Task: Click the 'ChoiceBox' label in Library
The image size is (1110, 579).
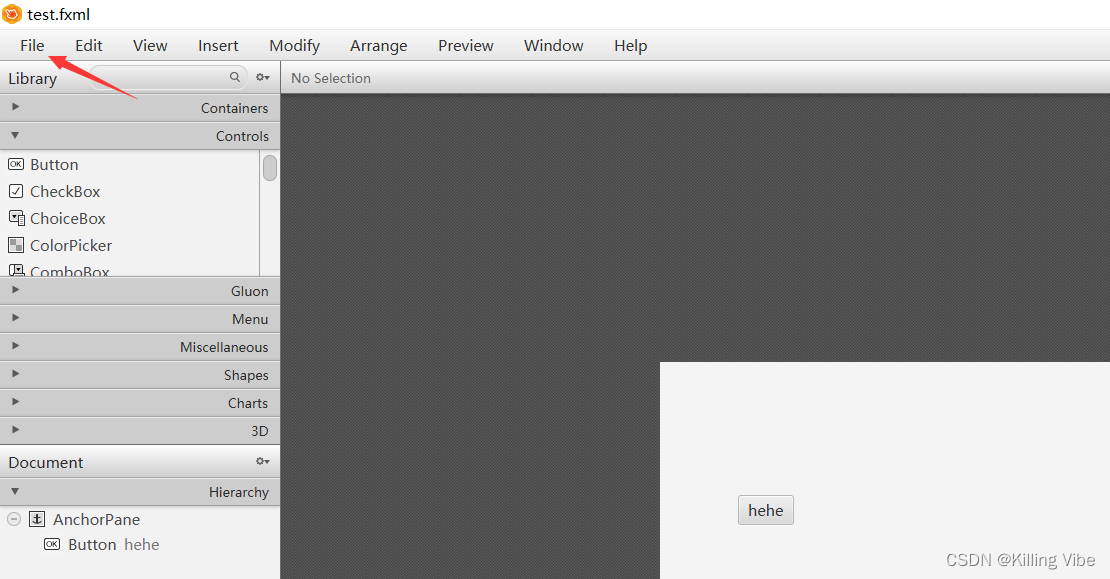Action: [x=68, y=219]
